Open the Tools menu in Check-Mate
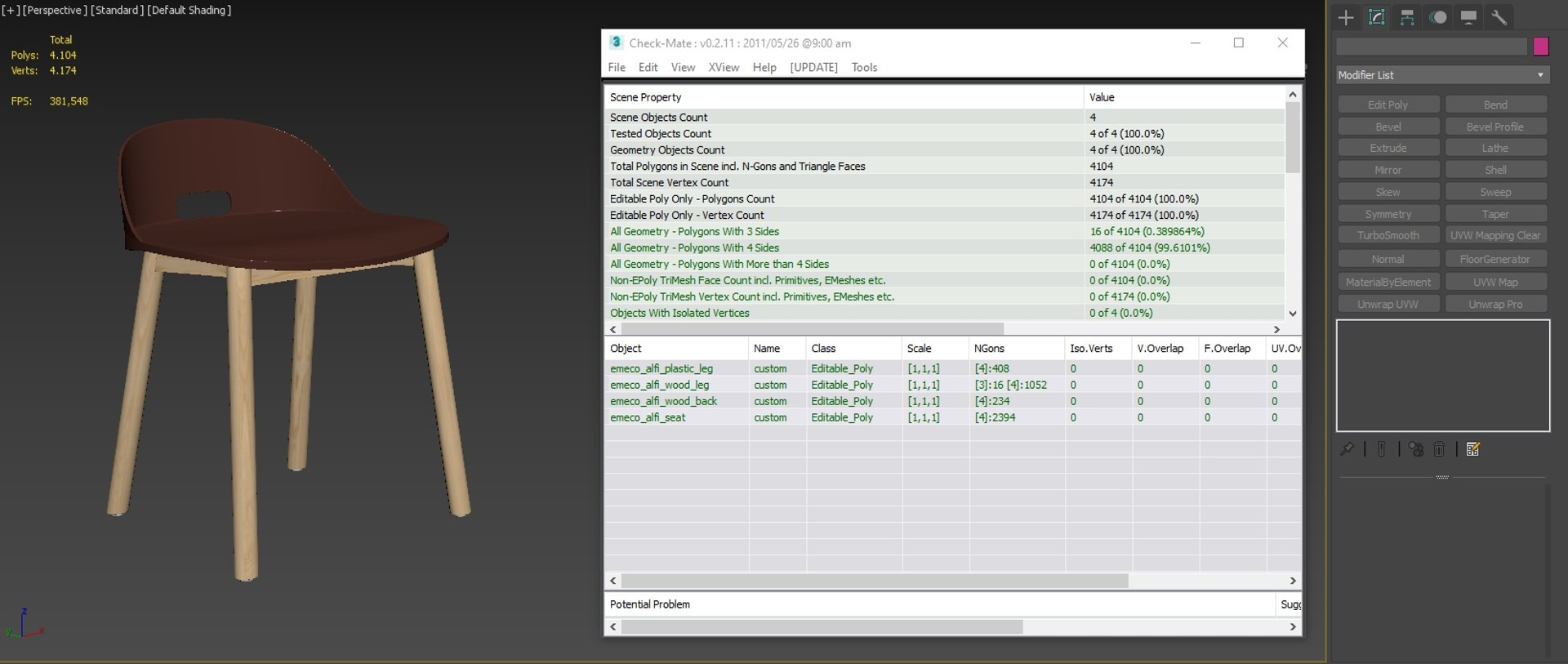Viewport: 1568px width, 664px height. tap(864, 67)
